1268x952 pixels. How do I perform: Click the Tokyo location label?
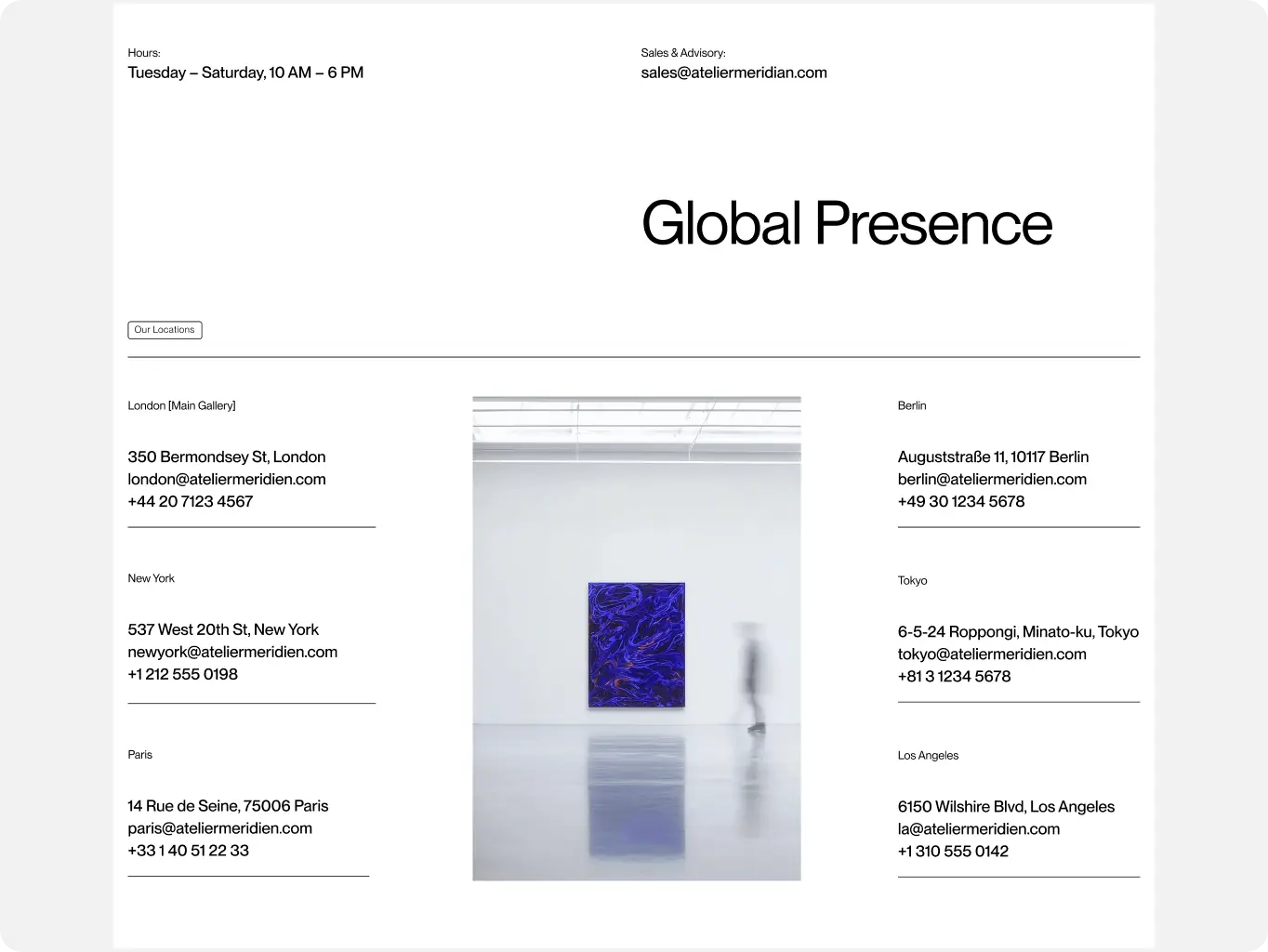912,581
